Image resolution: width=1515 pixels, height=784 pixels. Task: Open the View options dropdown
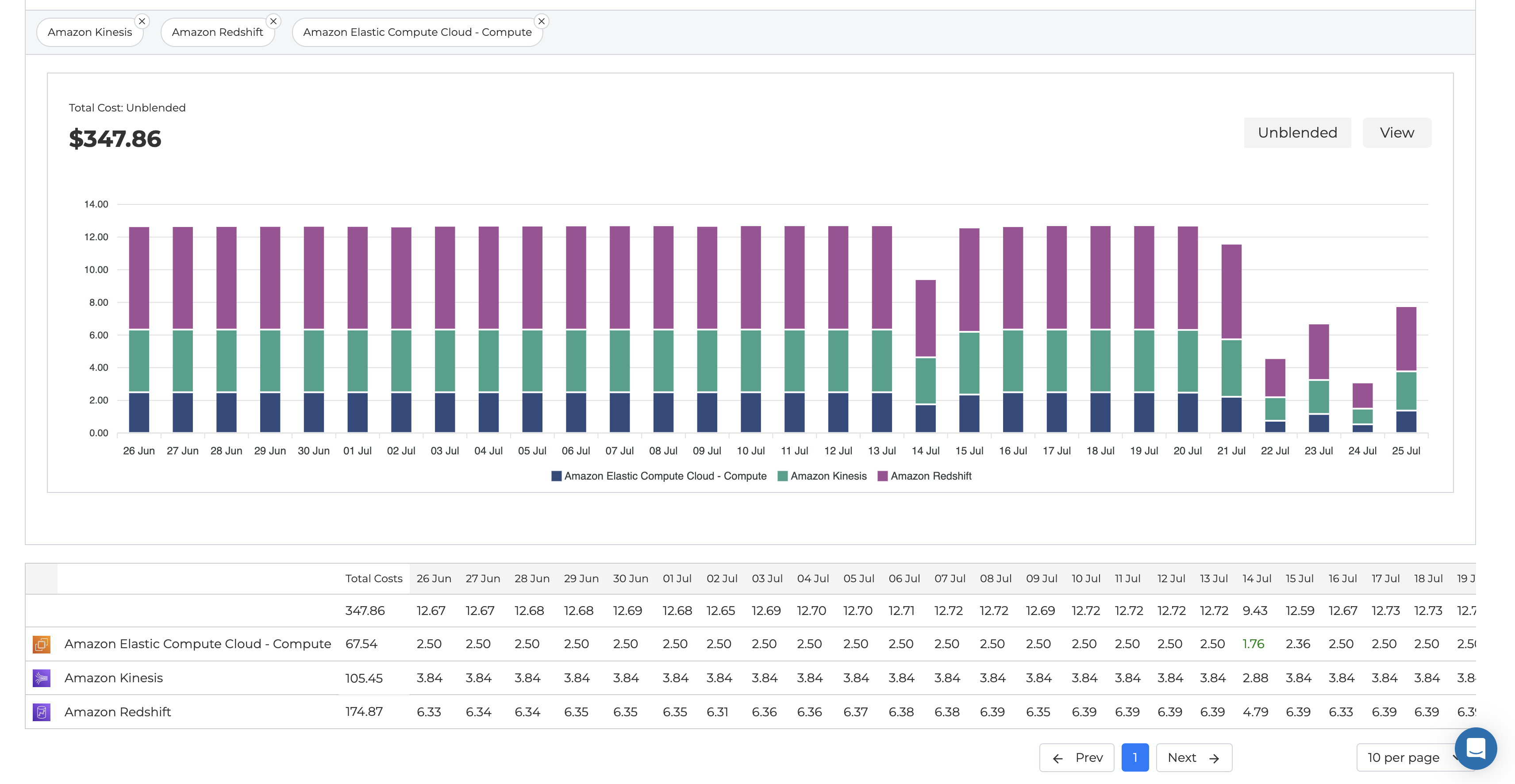tap(1396, 133)
